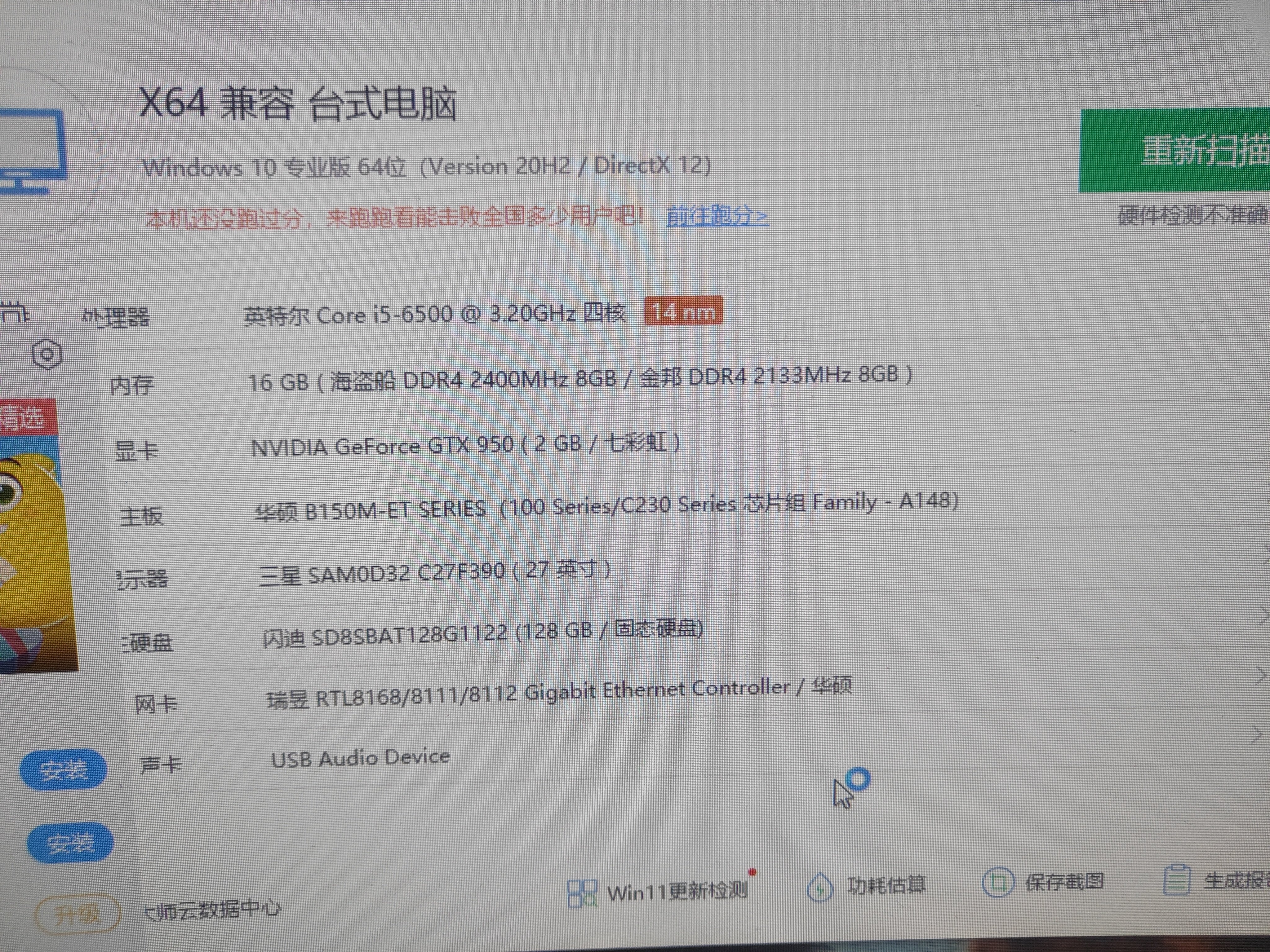Click the 云数据中心 label at bottom
This screenshot has width=1270, height=952.
click(212, 910)
